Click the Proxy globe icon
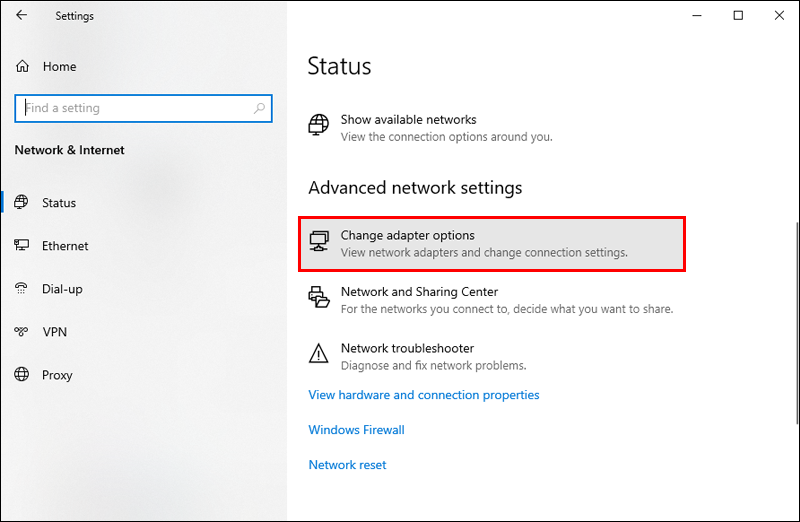 22,375
